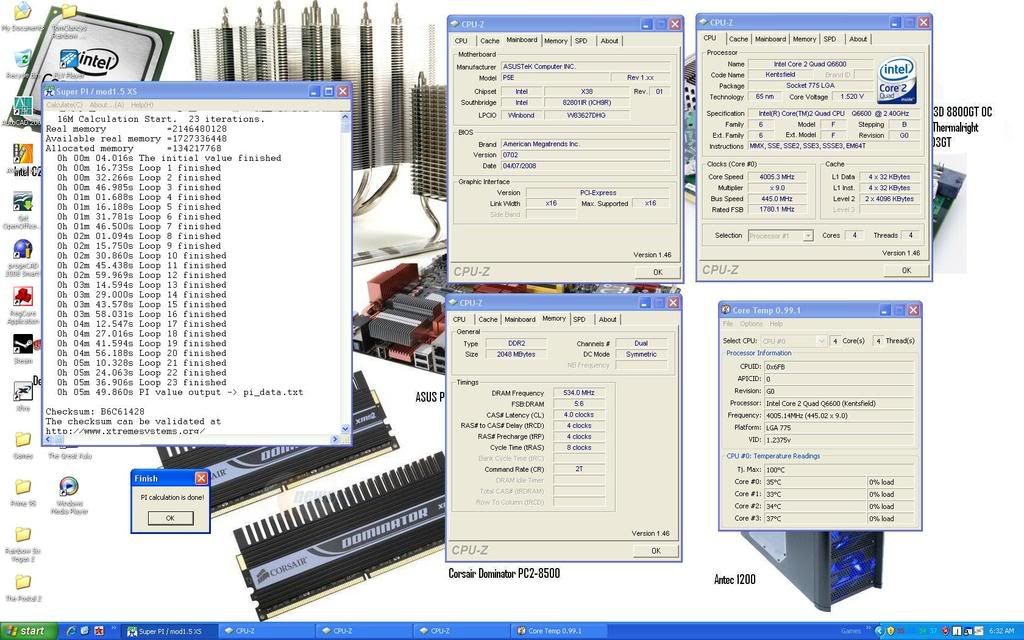1024x640 pixels.
Task: Expand the hidden system tray icons
Action: tap(878, 631)
